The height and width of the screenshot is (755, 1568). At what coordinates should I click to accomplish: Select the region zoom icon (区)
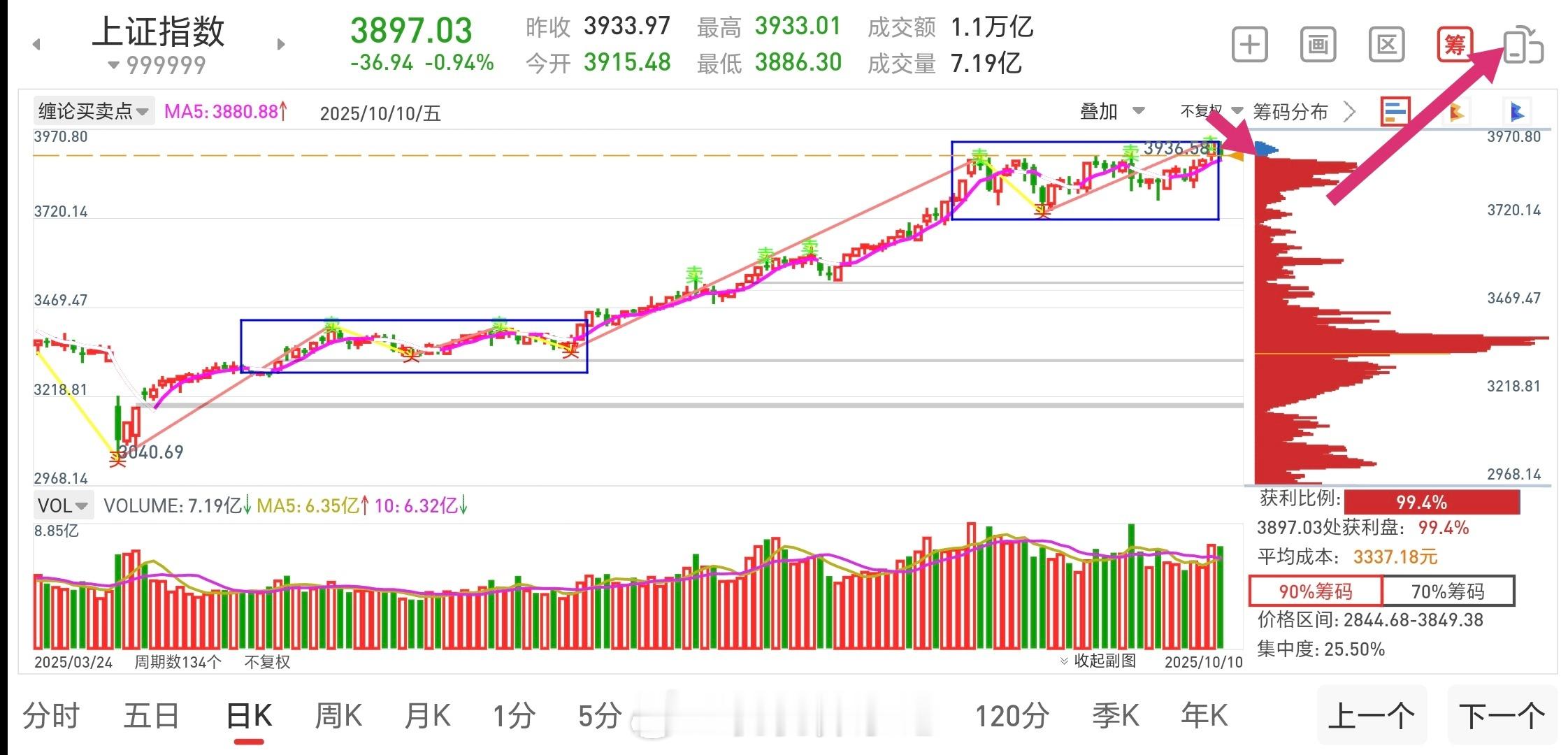pos(1386,43)
